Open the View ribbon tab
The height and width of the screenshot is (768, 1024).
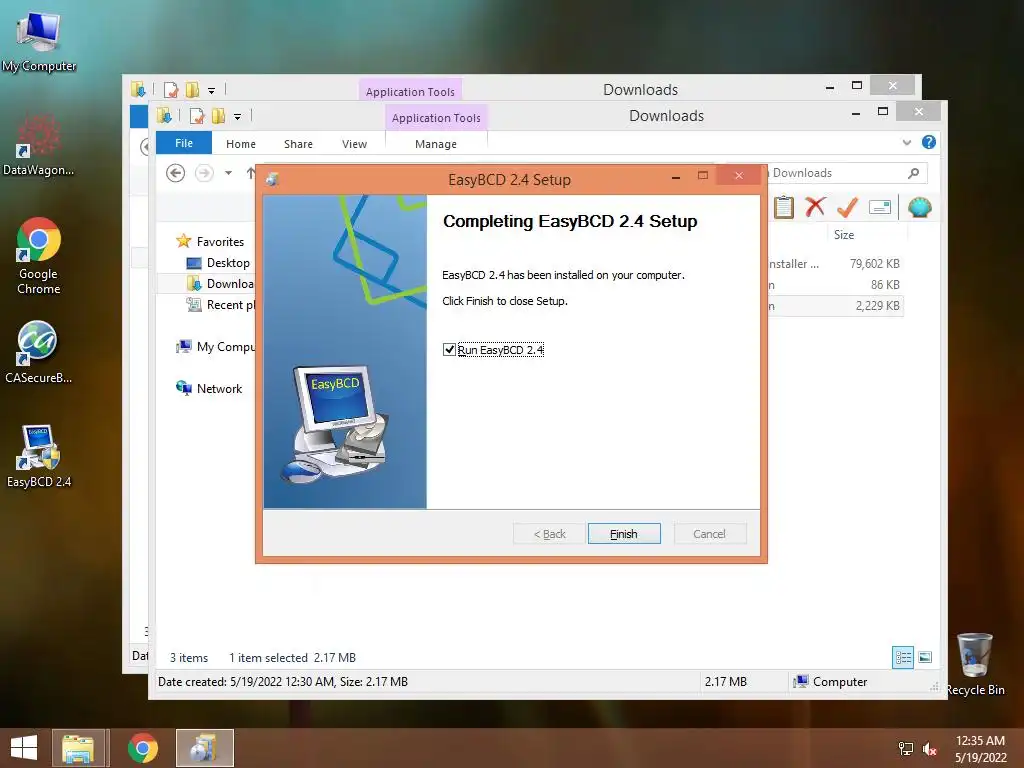coord(354,144)
